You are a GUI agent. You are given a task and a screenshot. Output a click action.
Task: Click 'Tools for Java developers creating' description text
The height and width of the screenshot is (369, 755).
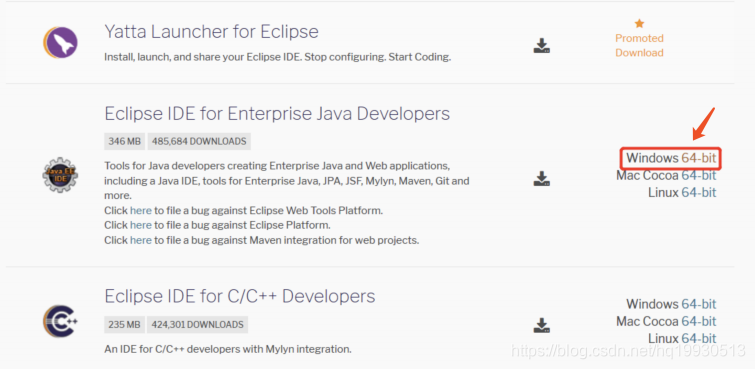[287, 181]
